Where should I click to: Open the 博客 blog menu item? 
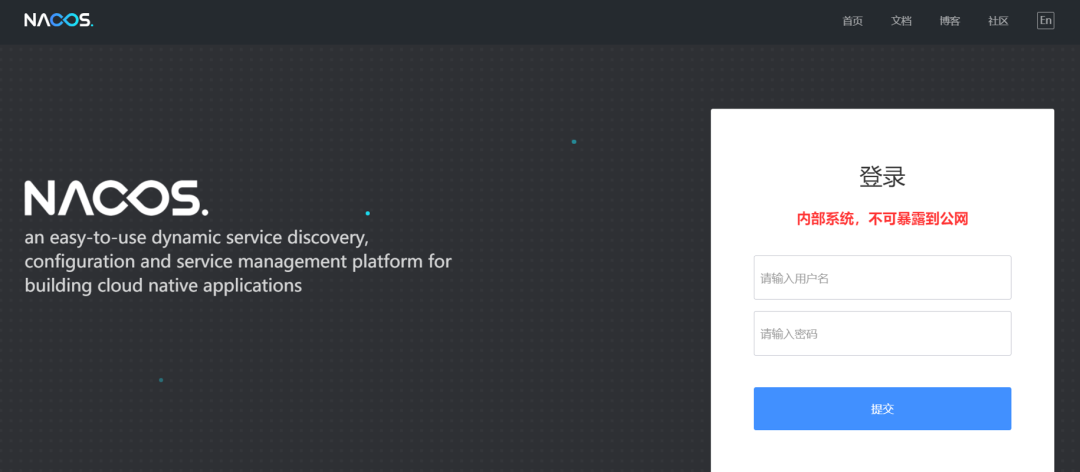click(950, 21)
